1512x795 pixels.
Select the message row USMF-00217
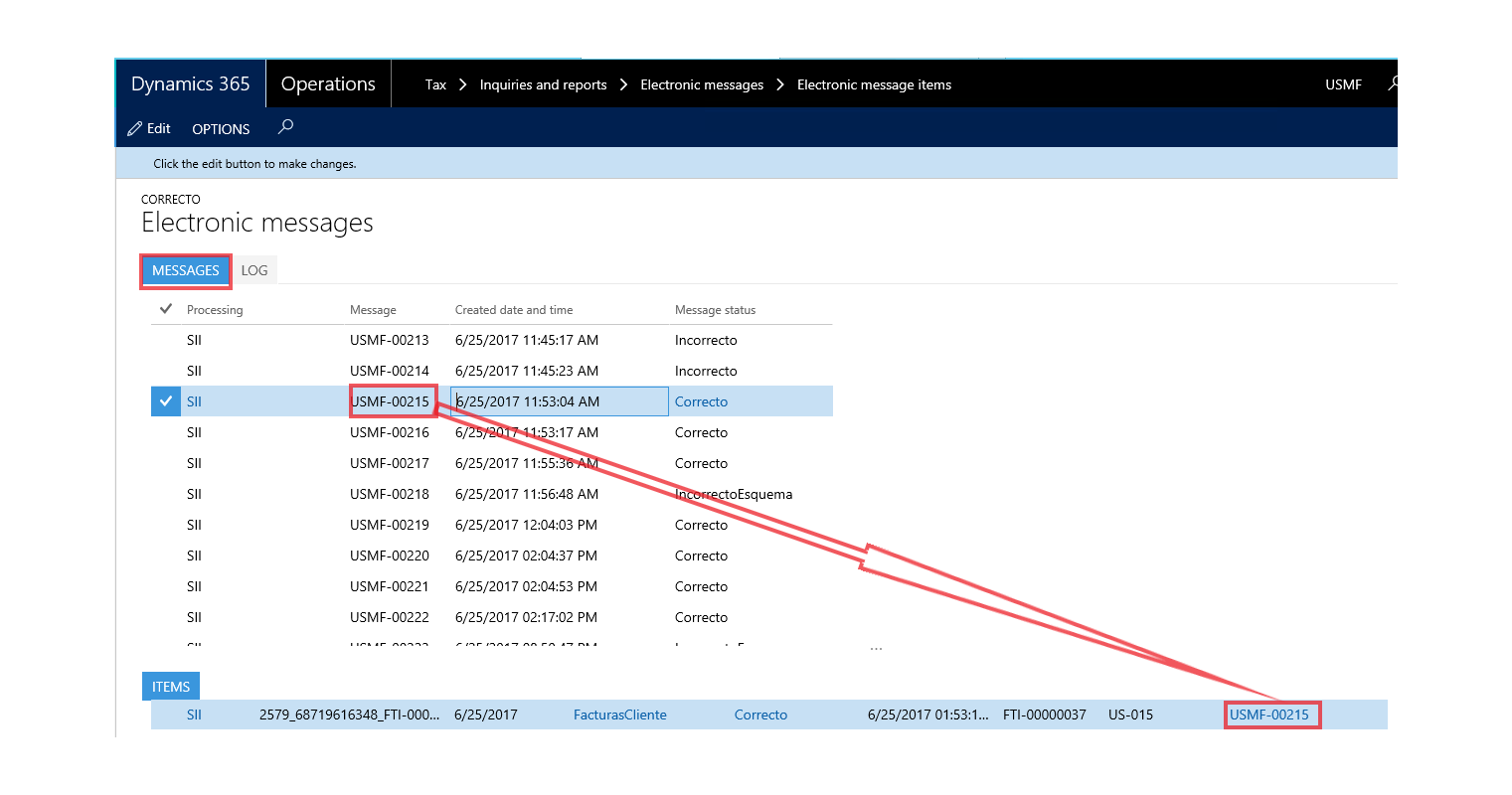[x=492, y=463]
